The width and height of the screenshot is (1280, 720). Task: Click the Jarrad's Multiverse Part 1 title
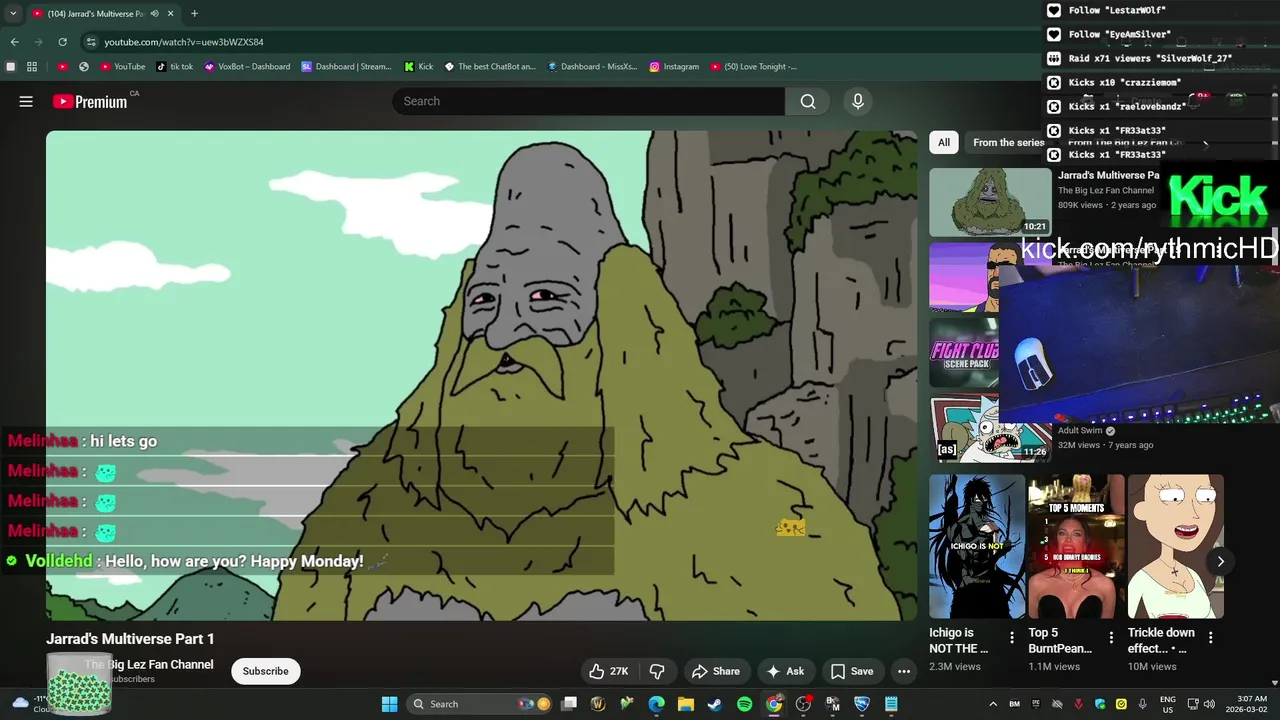pos(130,639)
